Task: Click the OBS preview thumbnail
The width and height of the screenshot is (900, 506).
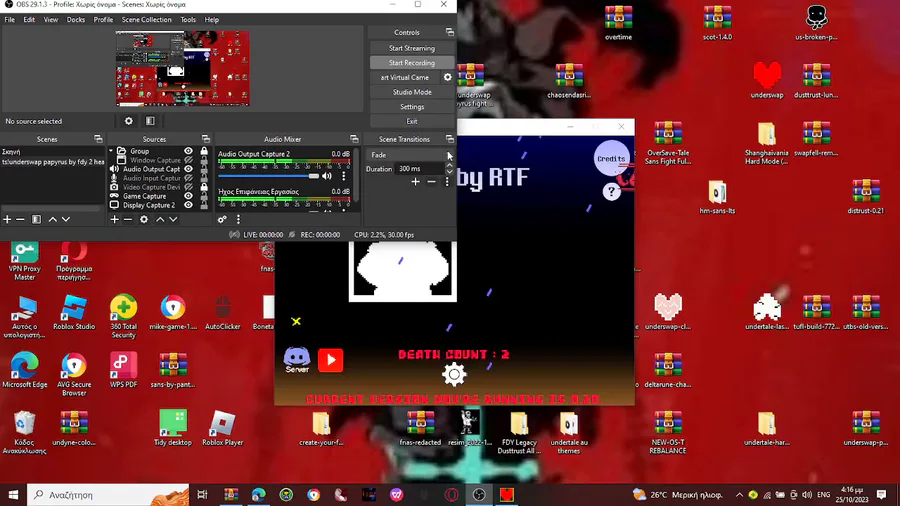Action: pos(183,68)
